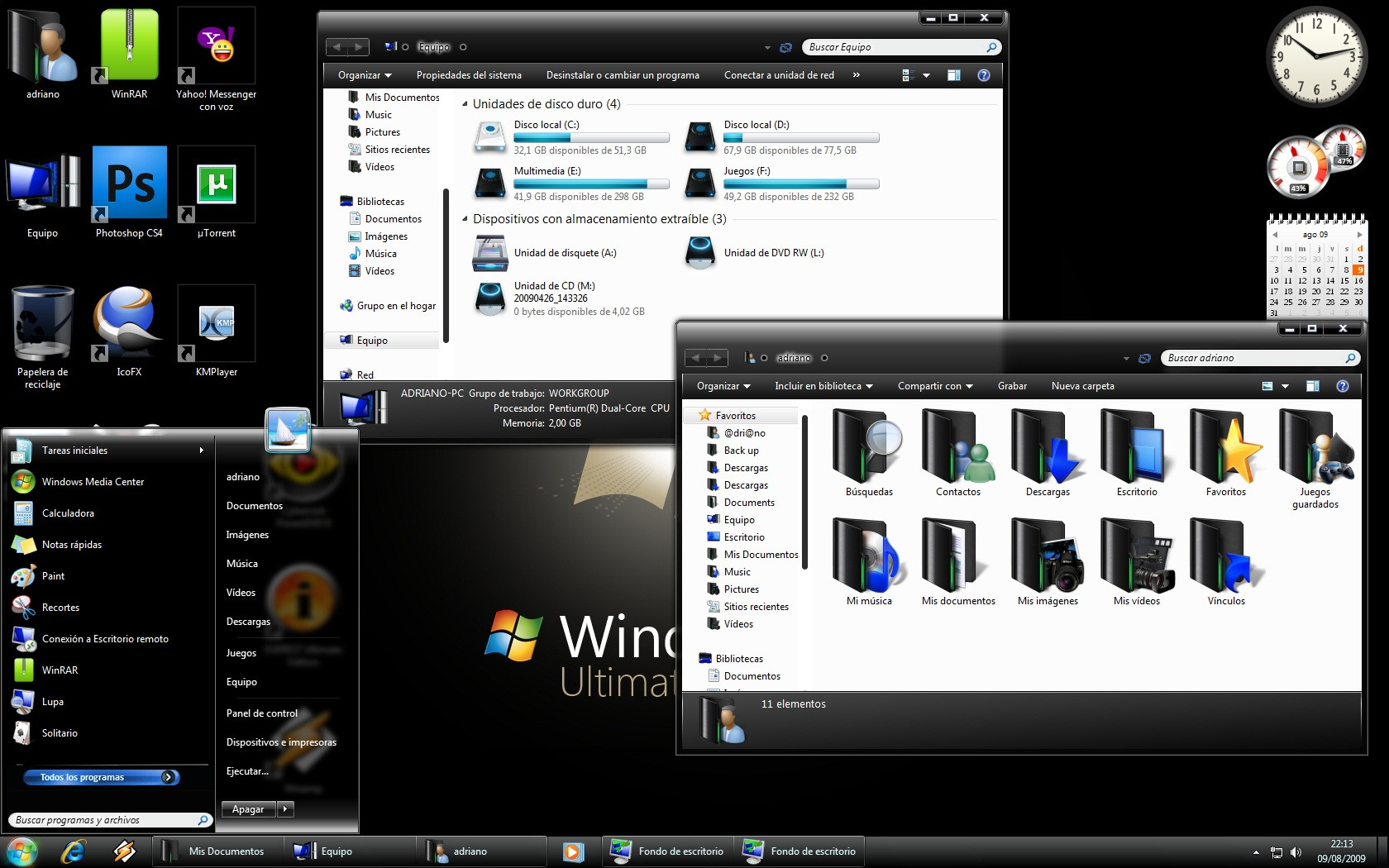Screen dimensions: 1389x868
Task: Open Winamp lightning icon on taskbar
Action: tap(125, 851)
